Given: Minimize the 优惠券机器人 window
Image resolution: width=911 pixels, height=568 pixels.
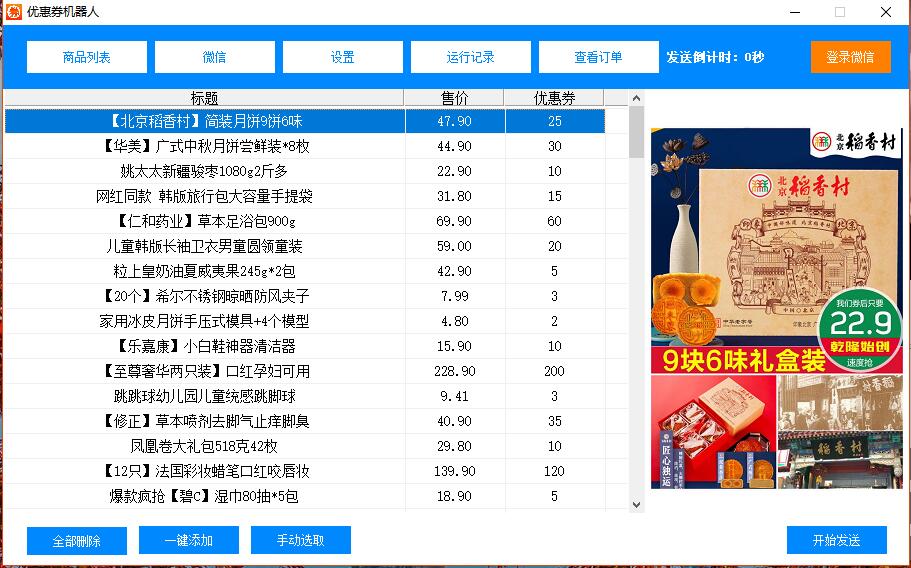Looking at the screenshot, I should [x=795, y=12].
